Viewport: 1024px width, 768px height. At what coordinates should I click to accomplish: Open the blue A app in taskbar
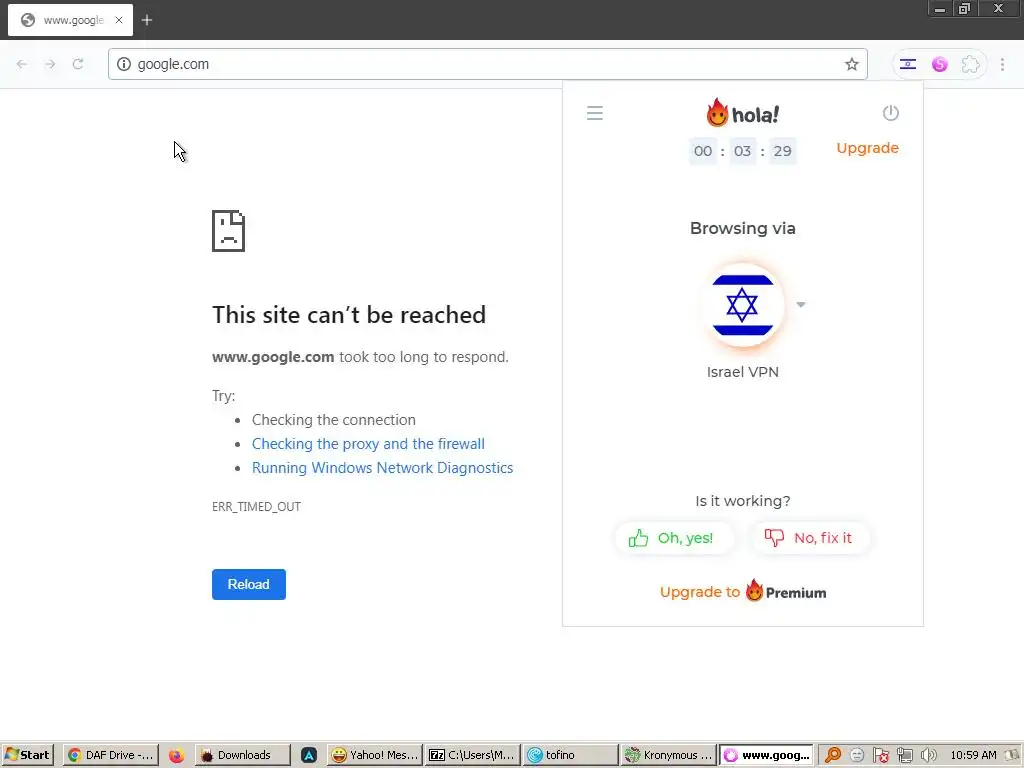309,755
